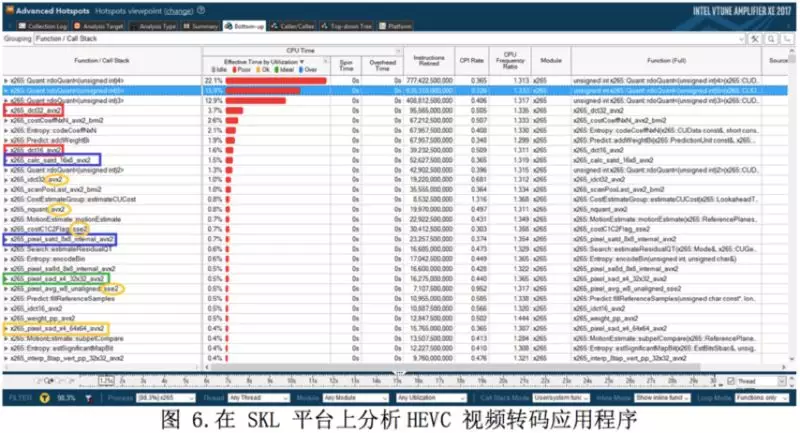The height and width of the screenshot is (433, 800).
Task: Switch to the Analysis Type tab
Action: click(x=153, y=26)
